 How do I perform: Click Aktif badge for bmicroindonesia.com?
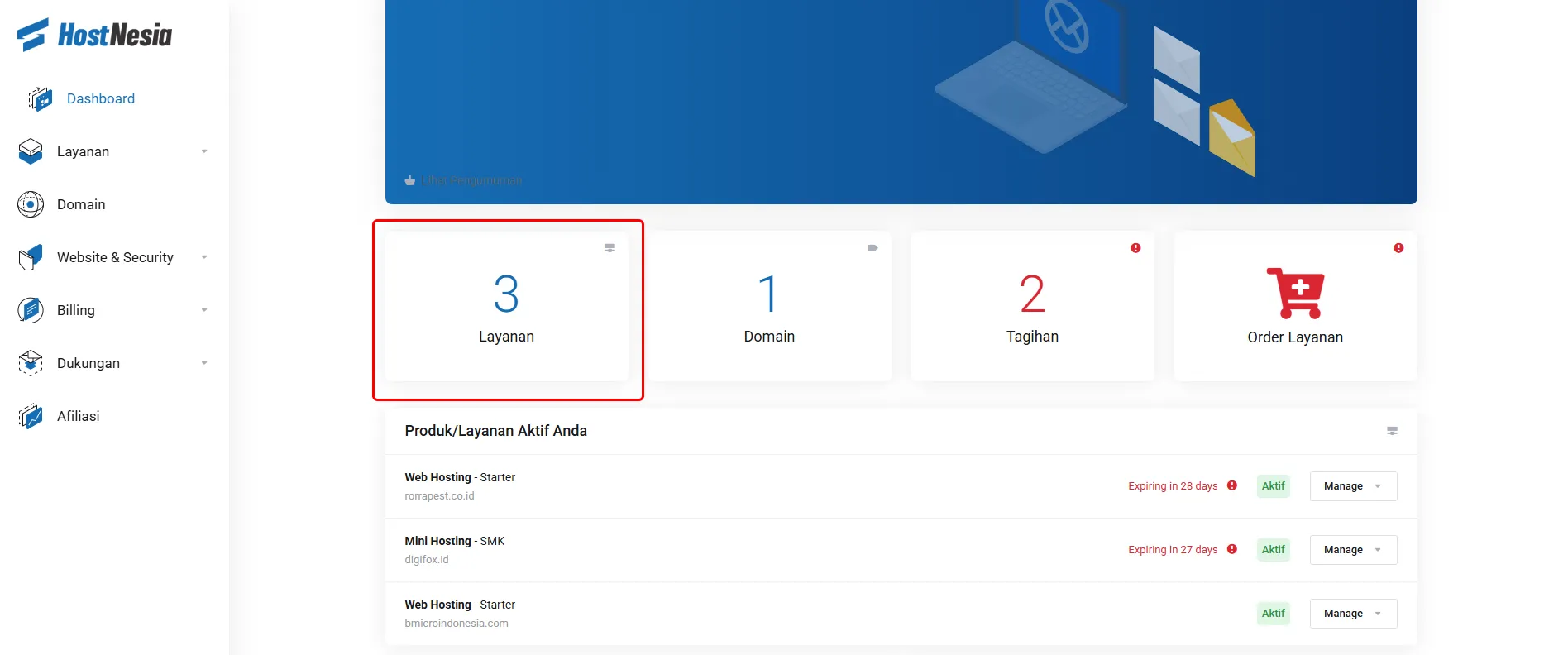[1274, 614]
